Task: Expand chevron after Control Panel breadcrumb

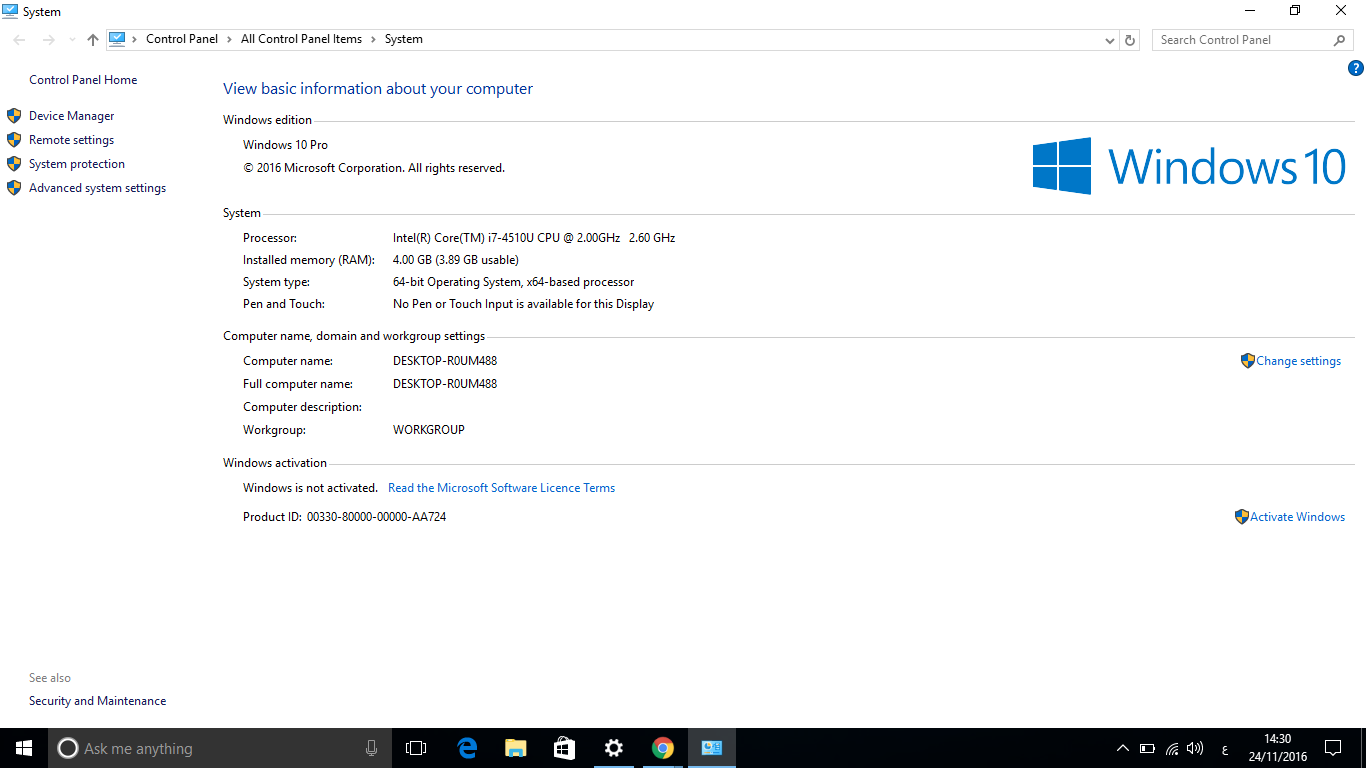Action: [230, 39]
